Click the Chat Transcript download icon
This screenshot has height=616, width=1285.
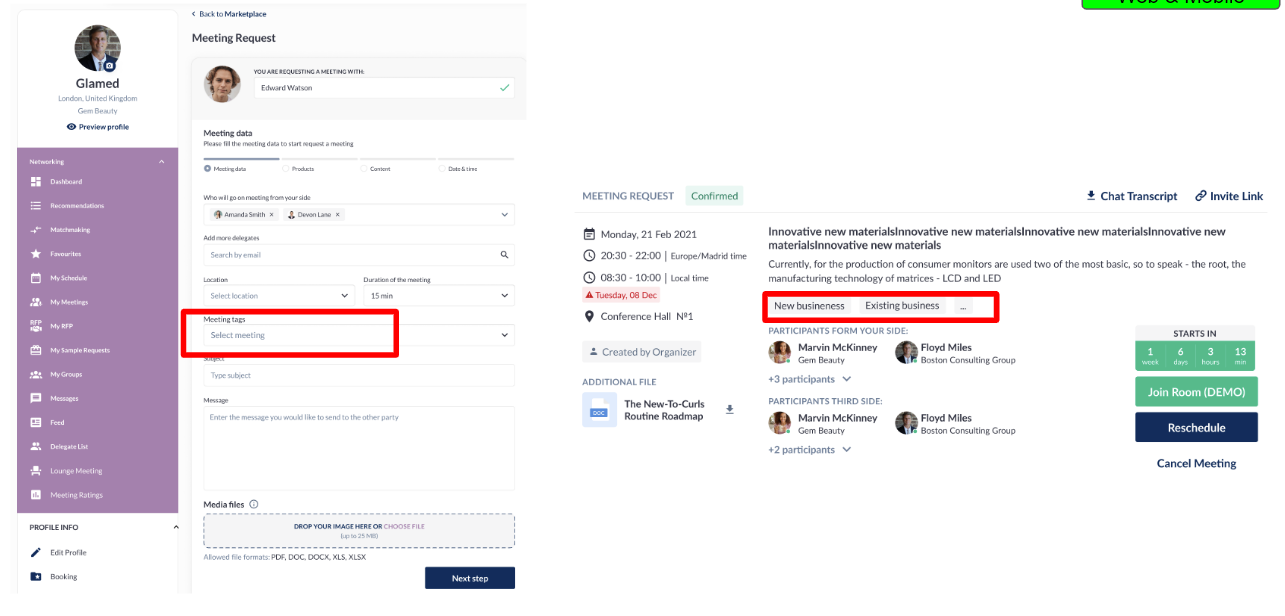(x=1091, y=196)
